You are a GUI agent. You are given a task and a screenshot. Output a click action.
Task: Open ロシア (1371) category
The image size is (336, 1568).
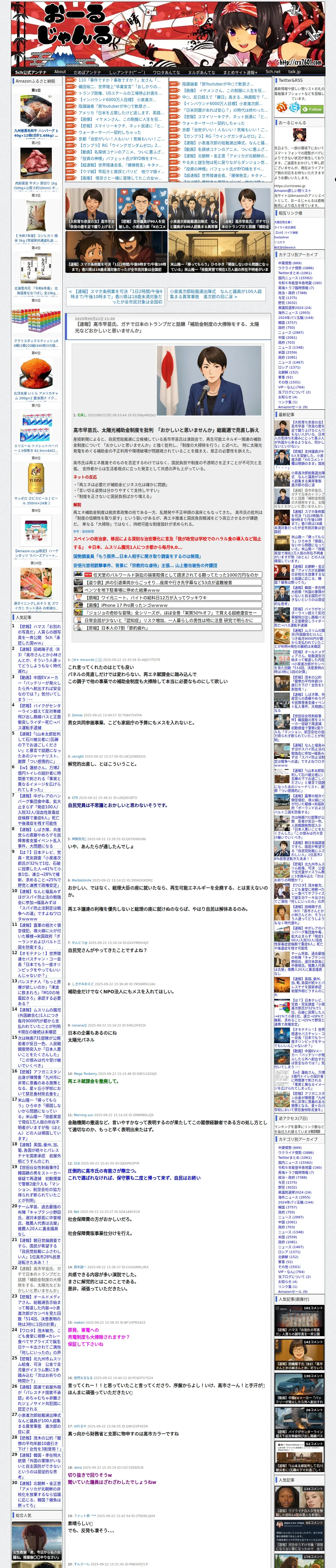(x=289, y=367)
